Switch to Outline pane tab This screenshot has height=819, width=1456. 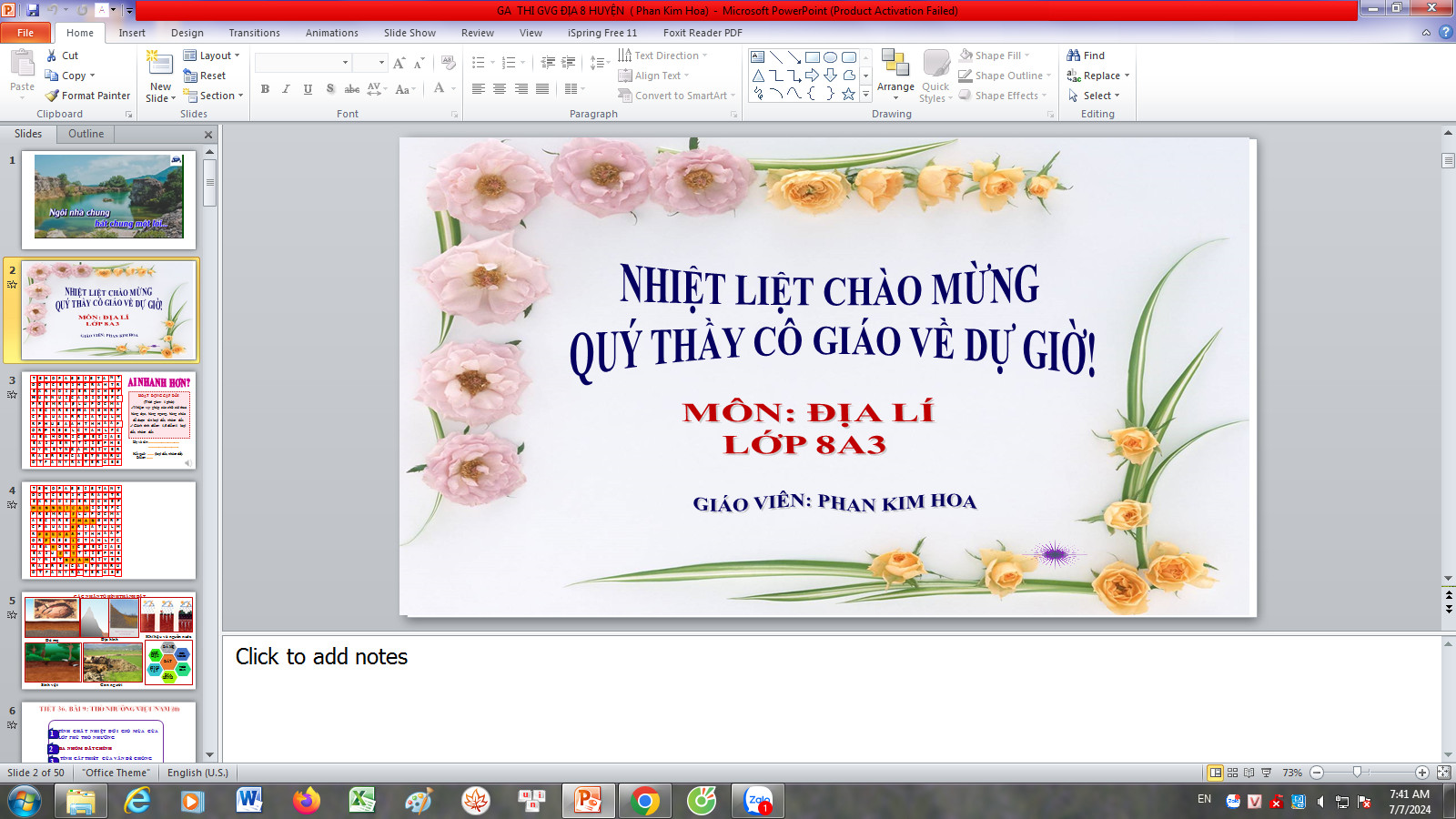coord(86,134)
